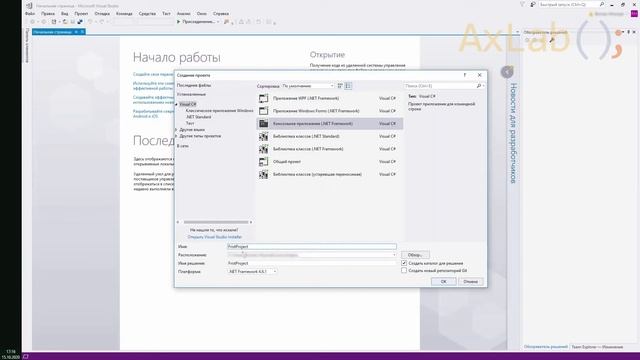This screenshot has height=360, width=640.
Task: Click notification icon in purple status bar
Action: click(x=26, y=357)
